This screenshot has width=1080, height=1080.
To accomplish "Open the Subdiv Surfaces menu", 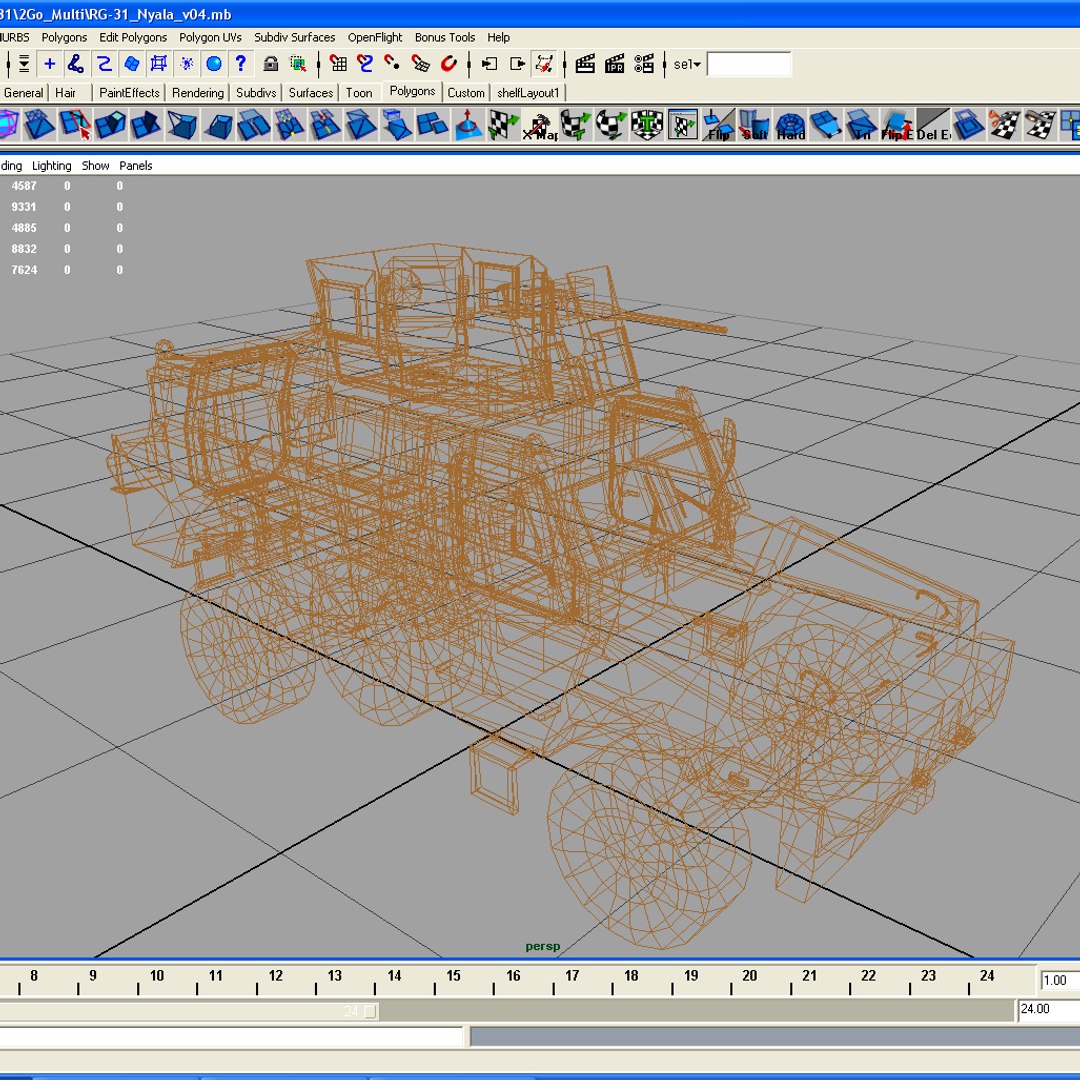I will pyautogui.click(x=295, y=37).
